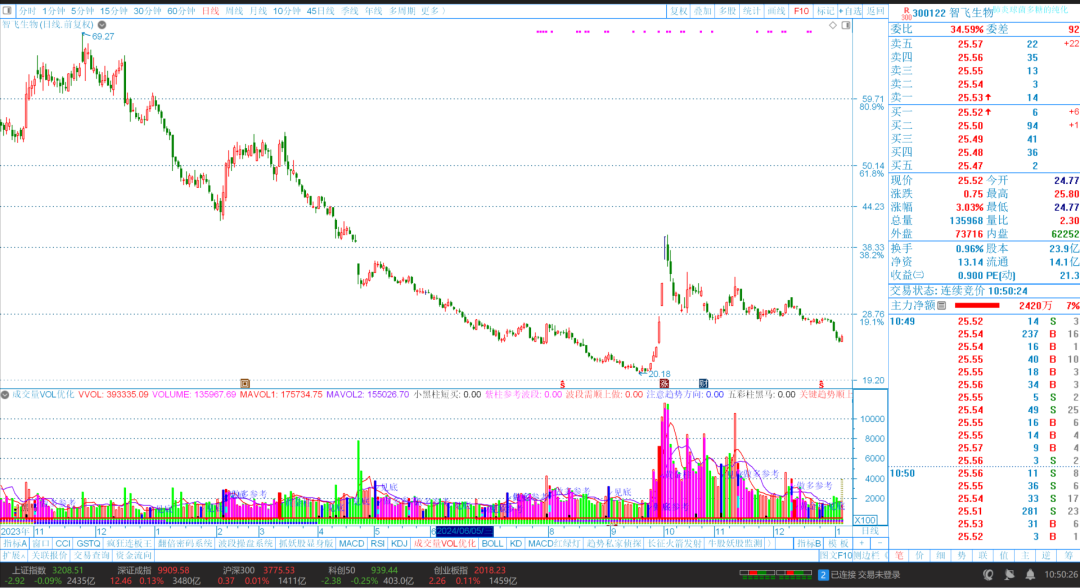Screen dimensions: 1080x588
Task: Add stock with +自选 button
Action: (x=850, y=11)
